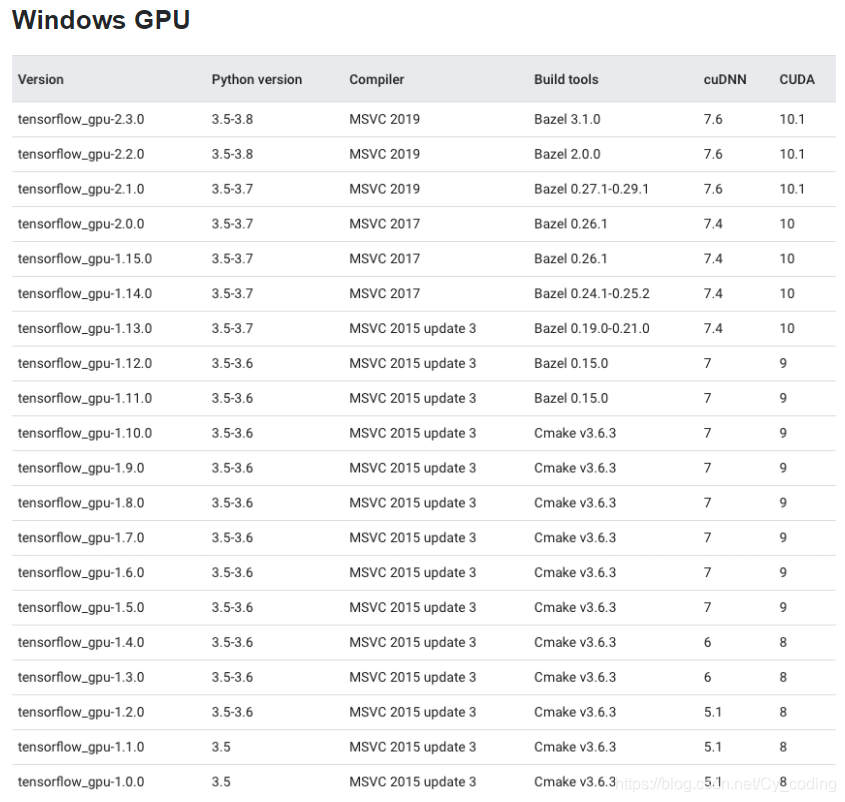Click MSVC 2015 update 3 in tensorflow_gpu-1.13.0 row

412,329
